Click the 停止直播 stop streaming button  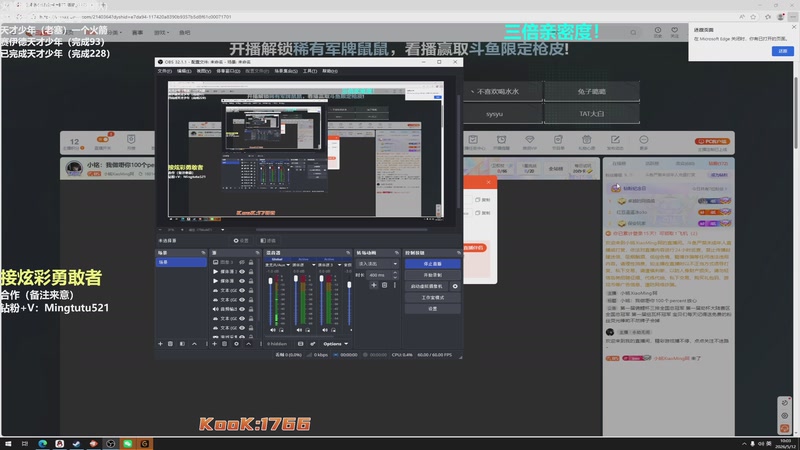click(433, 264)
